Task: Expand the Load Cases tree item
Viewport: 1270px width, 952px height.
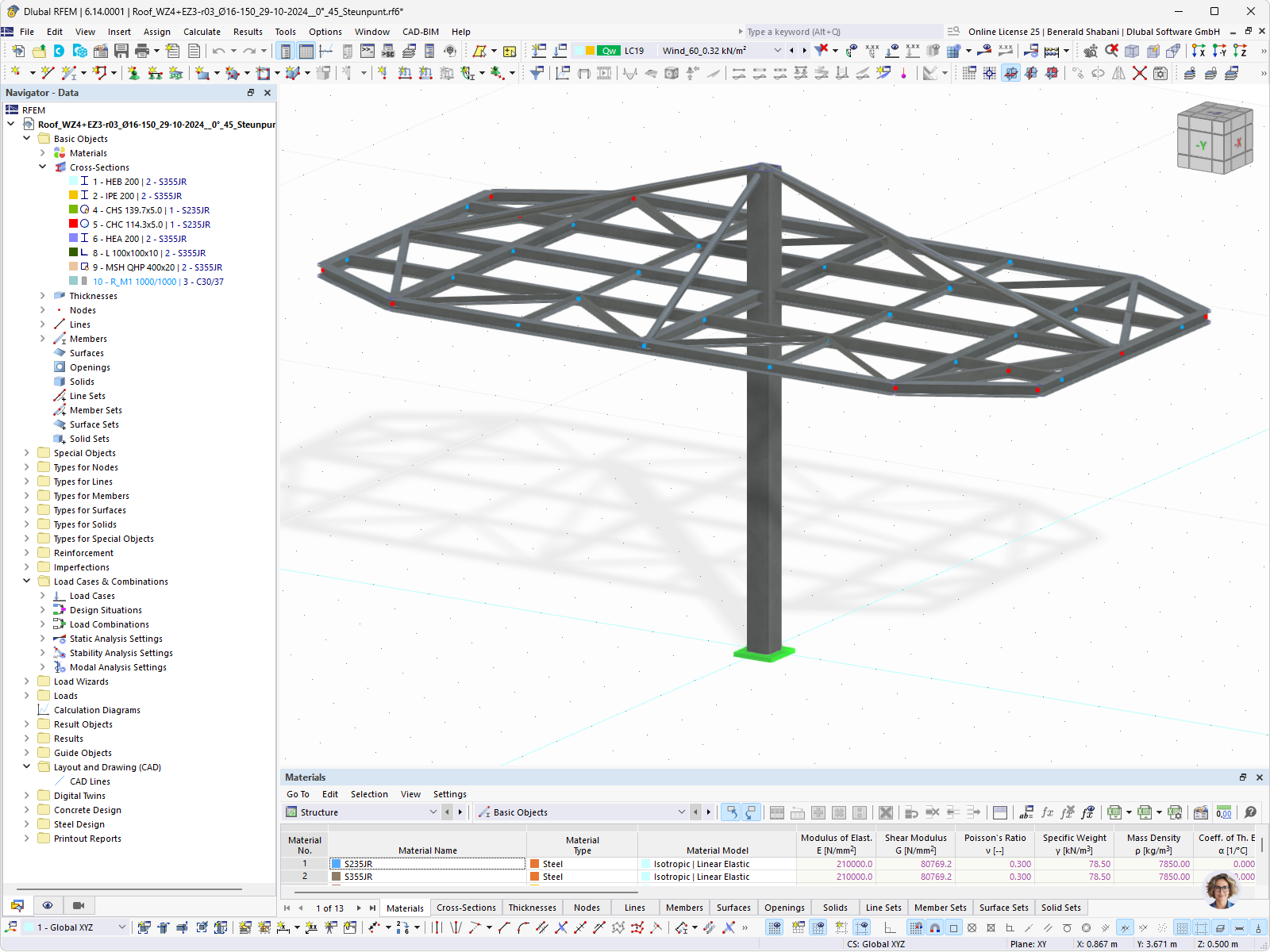Action: click(x=43, y=596)
